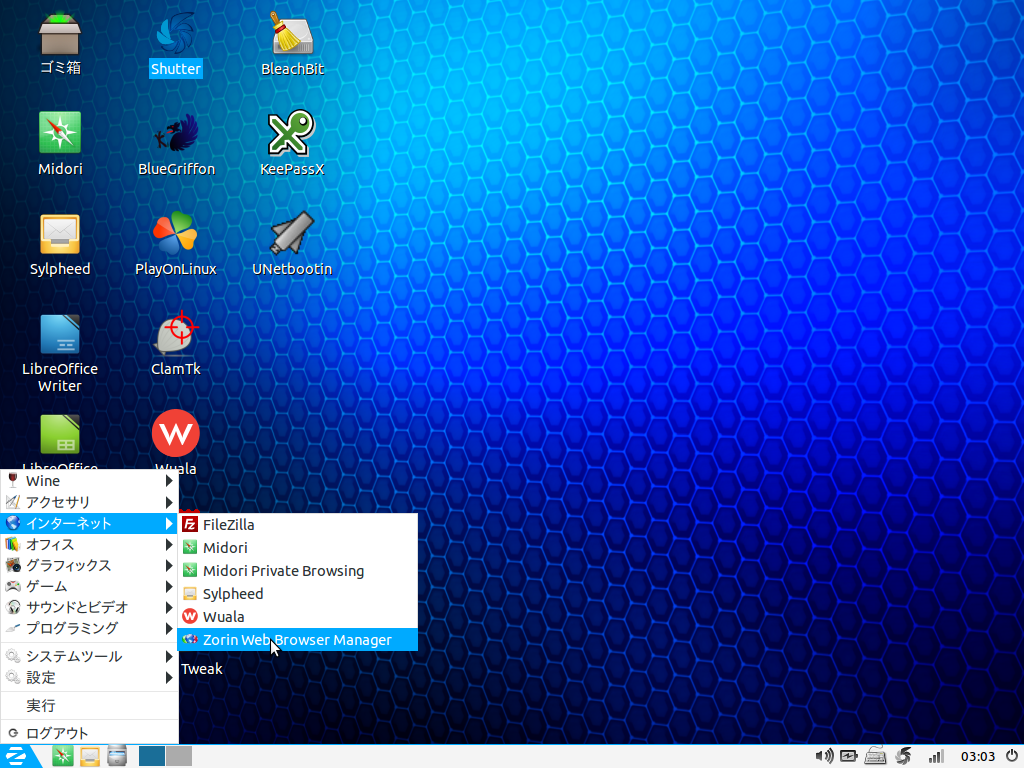Select the インターネット menu category
The width and height of the screenshot is (1024, 768).
(x=89, y=523)
